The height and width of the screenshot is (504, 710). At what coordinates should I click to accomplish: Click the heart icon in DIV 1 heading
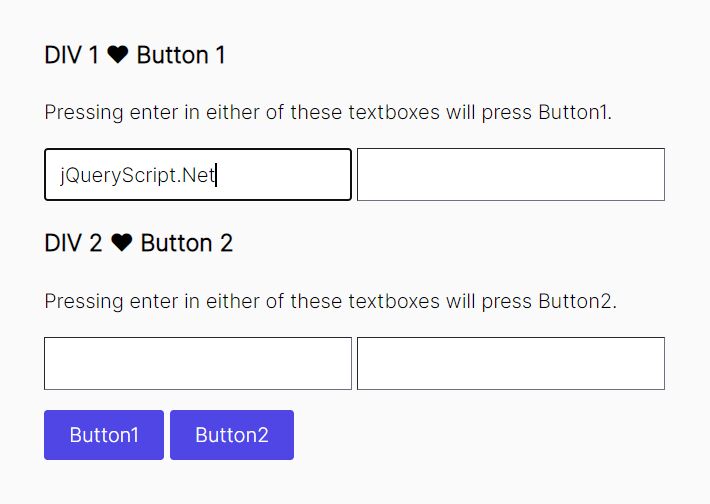point(118,56)
